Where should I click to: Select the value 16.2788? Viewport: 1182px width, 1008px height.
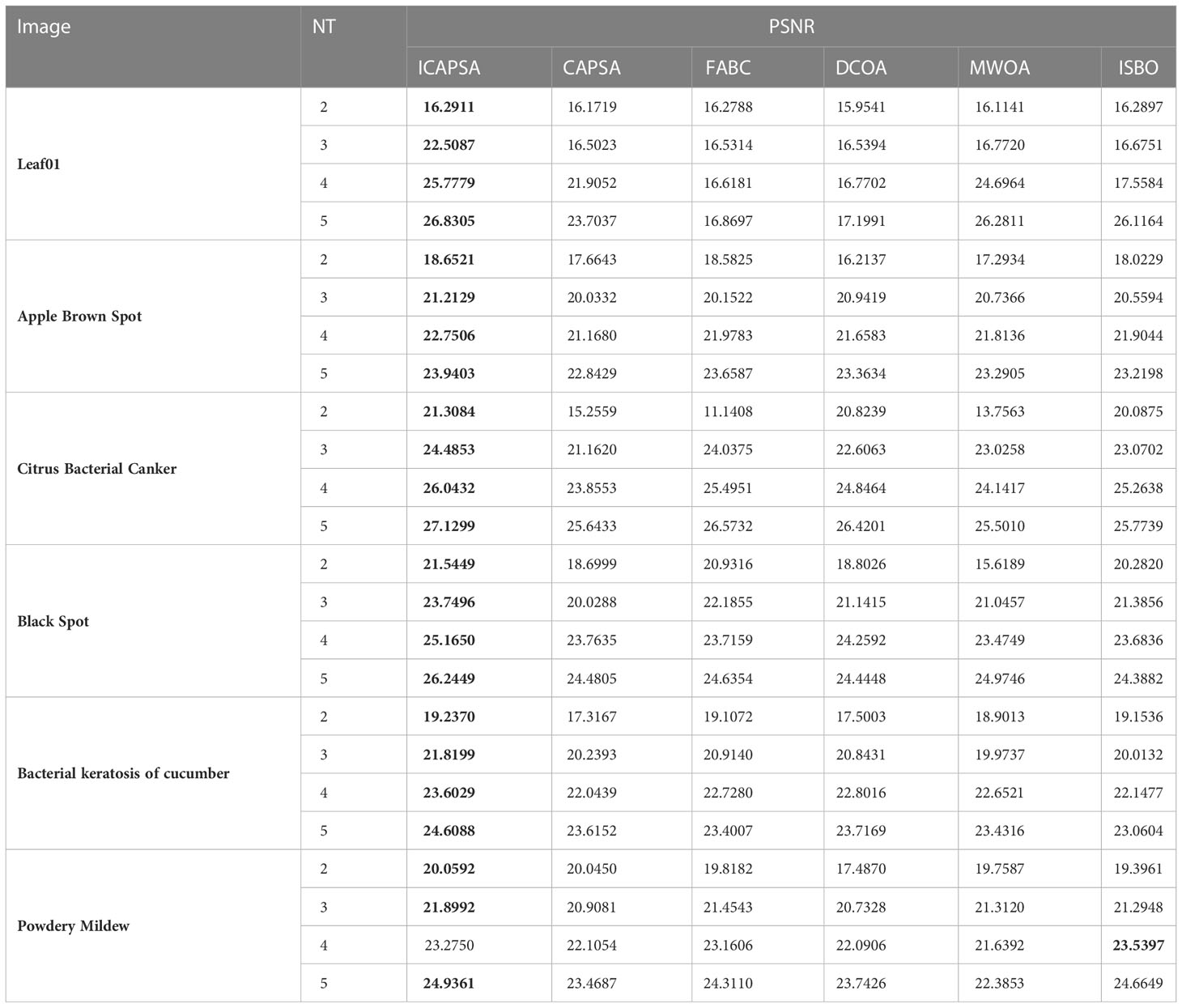coord(728,107)
